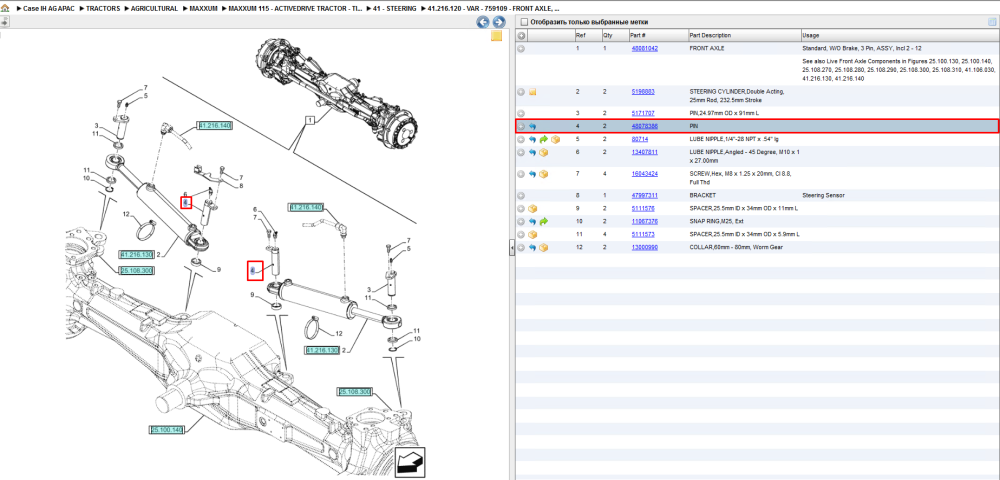Expand the PIN 48078386 row plus icon
This screenshot has height=480, width=1000.
click(521, 126)
